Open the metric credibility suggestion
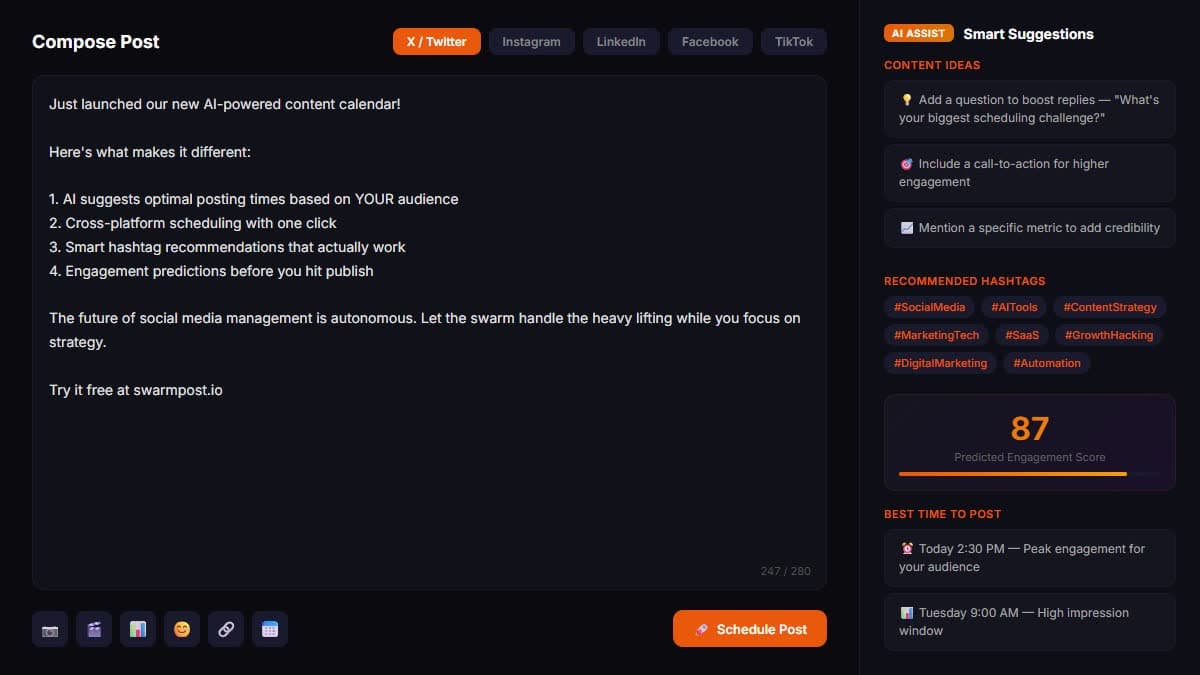 (x=1029, y=228)
